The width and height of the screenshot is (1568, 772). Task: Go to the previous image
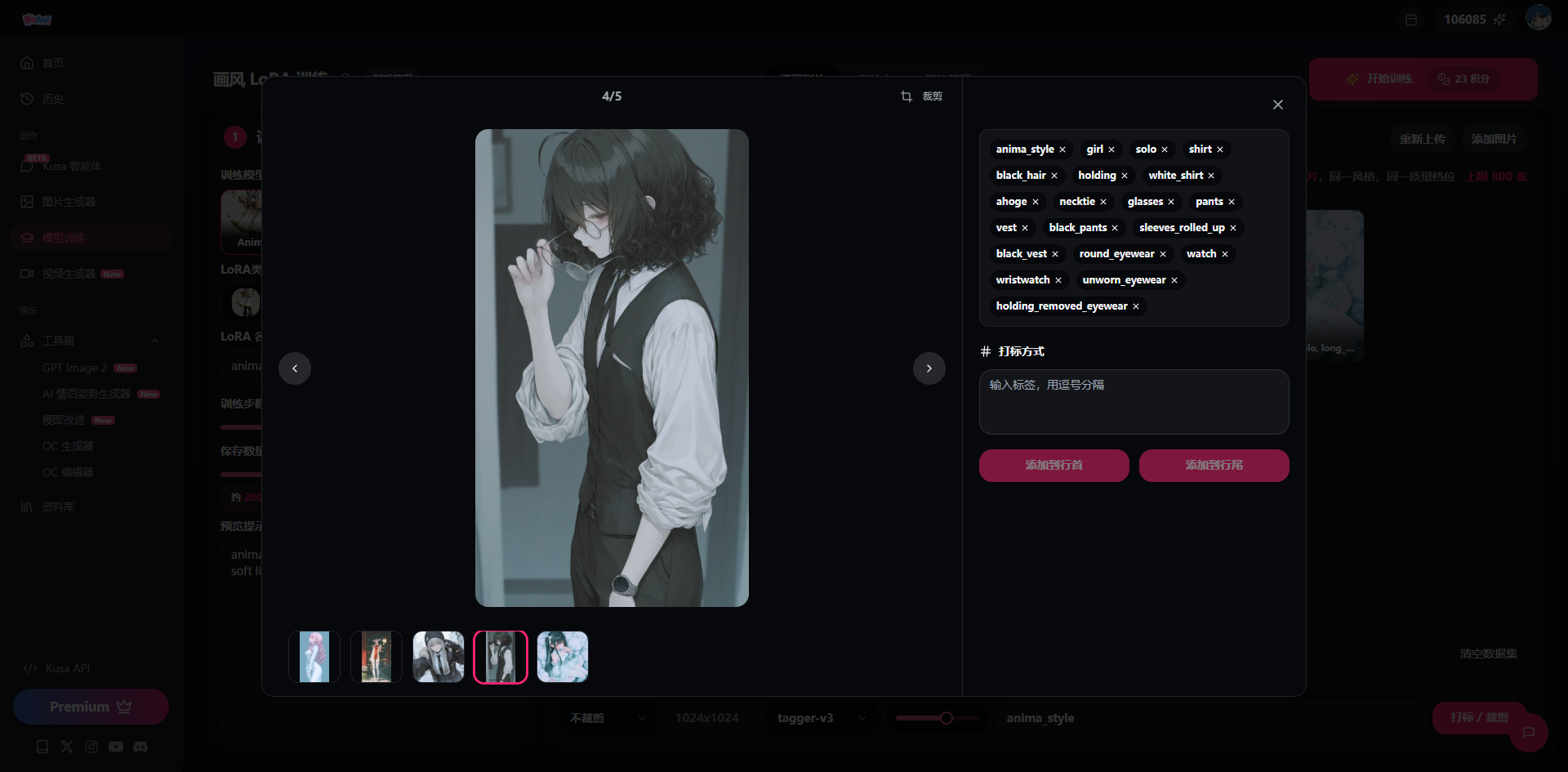295,368
